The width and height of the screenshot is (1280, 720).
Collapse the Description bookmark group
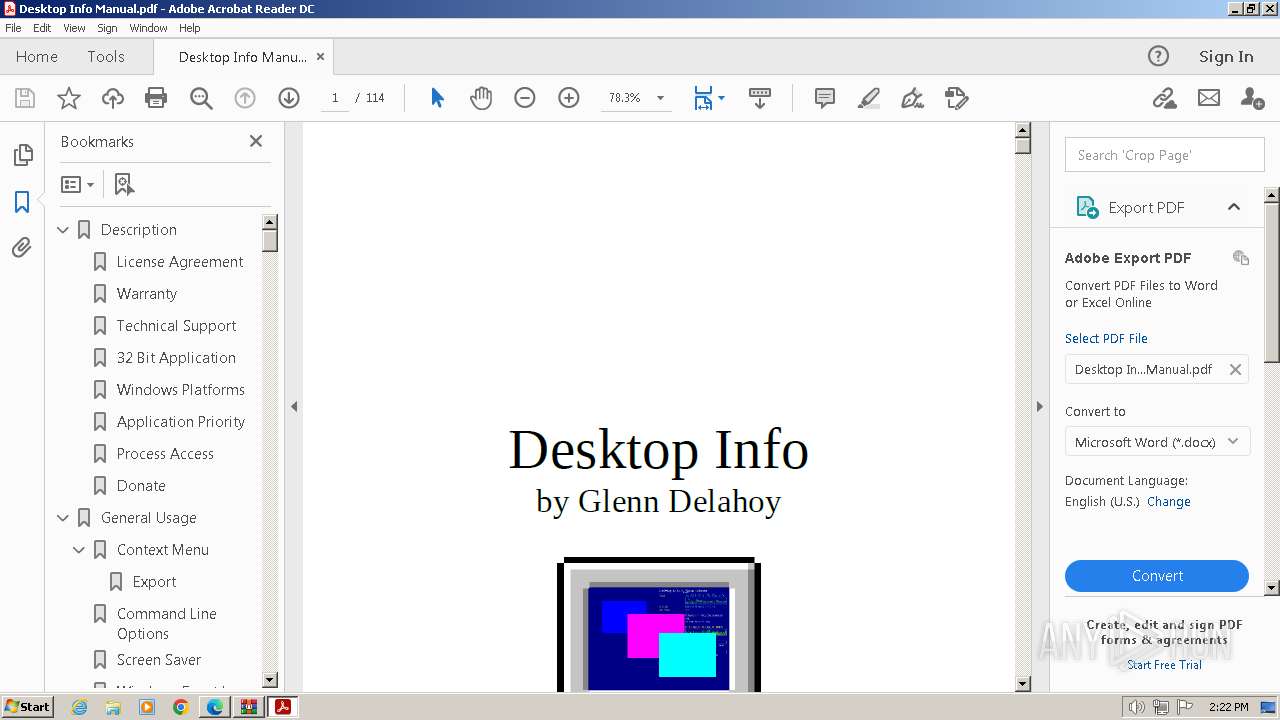63,230
